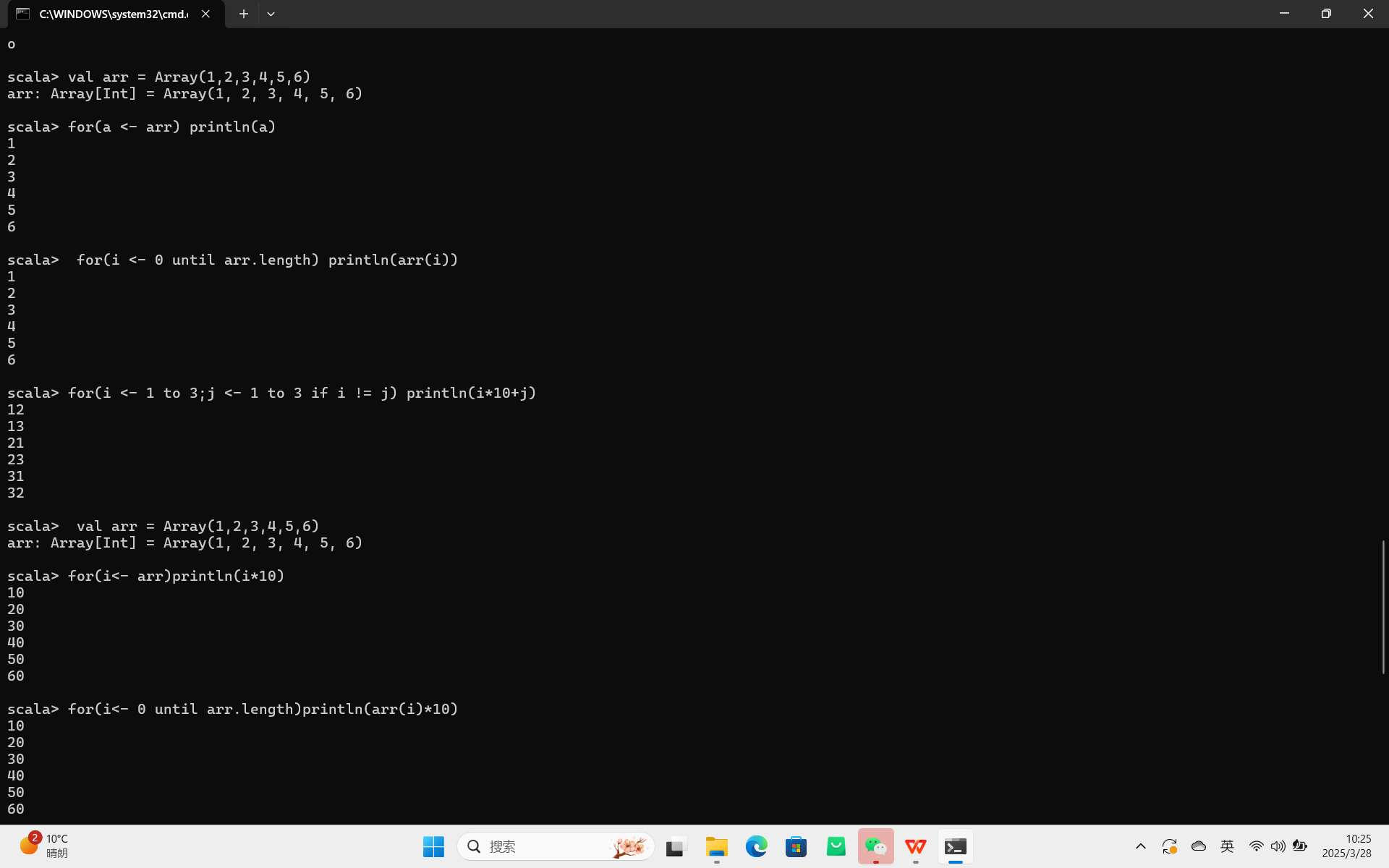Open the Wi-Fi network settings
The width and height of the screenshot is (1389, 868).
click(x=1256, y=846)
